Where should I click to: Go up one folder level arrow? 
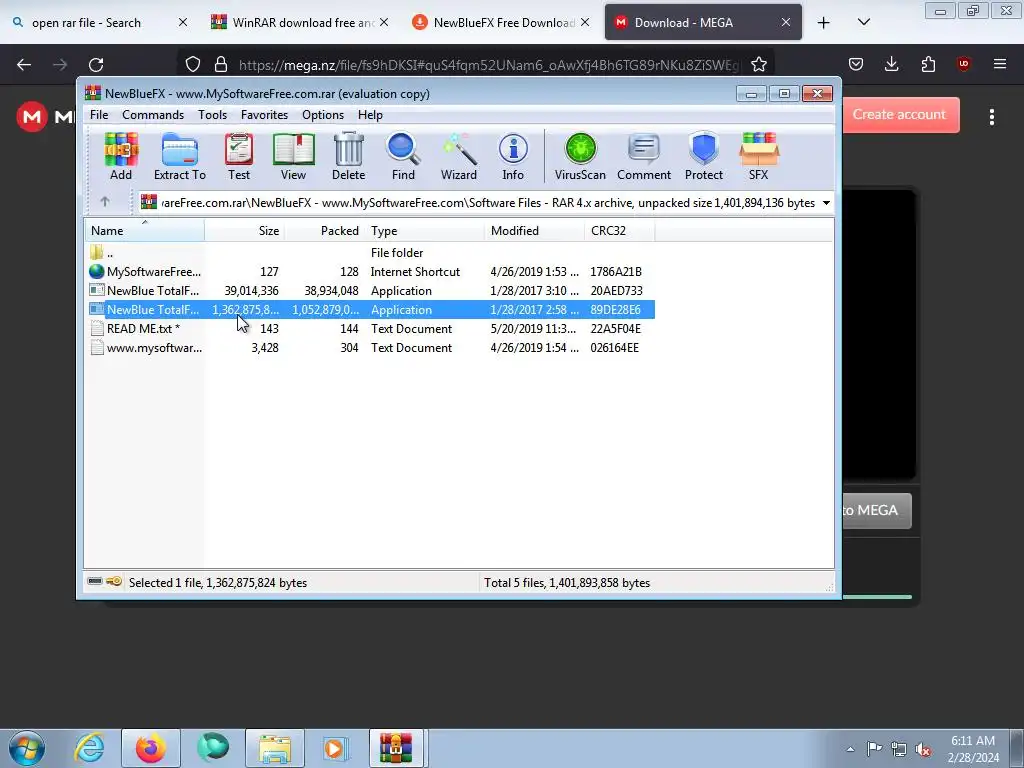point(104,202)
